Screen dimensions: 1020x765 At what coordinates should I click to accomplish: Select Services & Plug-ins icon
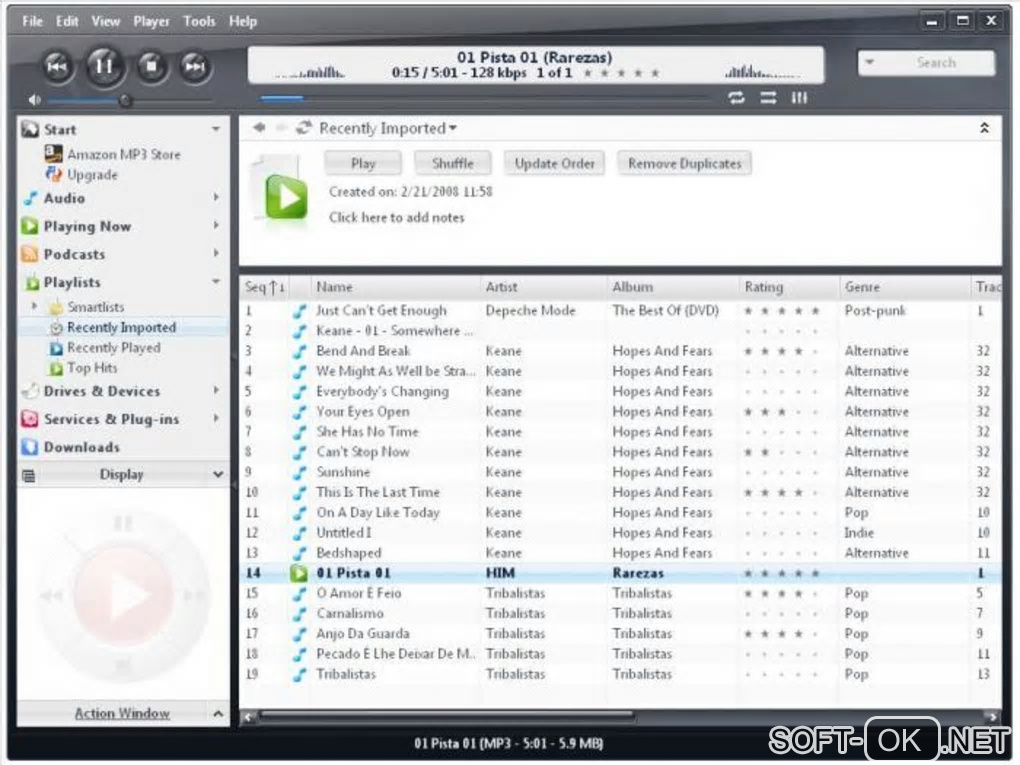(30, 419)
